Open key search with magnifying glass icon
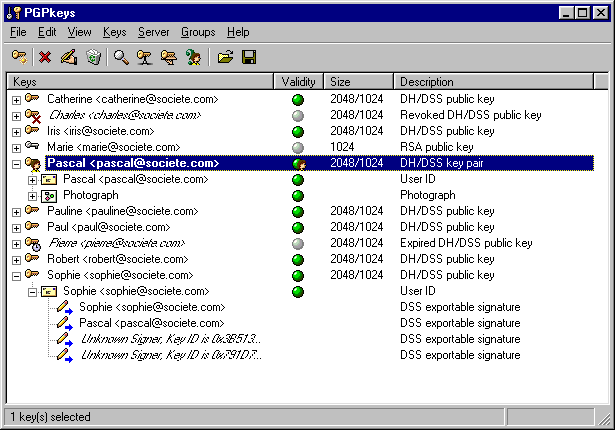The width and height of the screenshot is (615, 430). coord(121,58)
